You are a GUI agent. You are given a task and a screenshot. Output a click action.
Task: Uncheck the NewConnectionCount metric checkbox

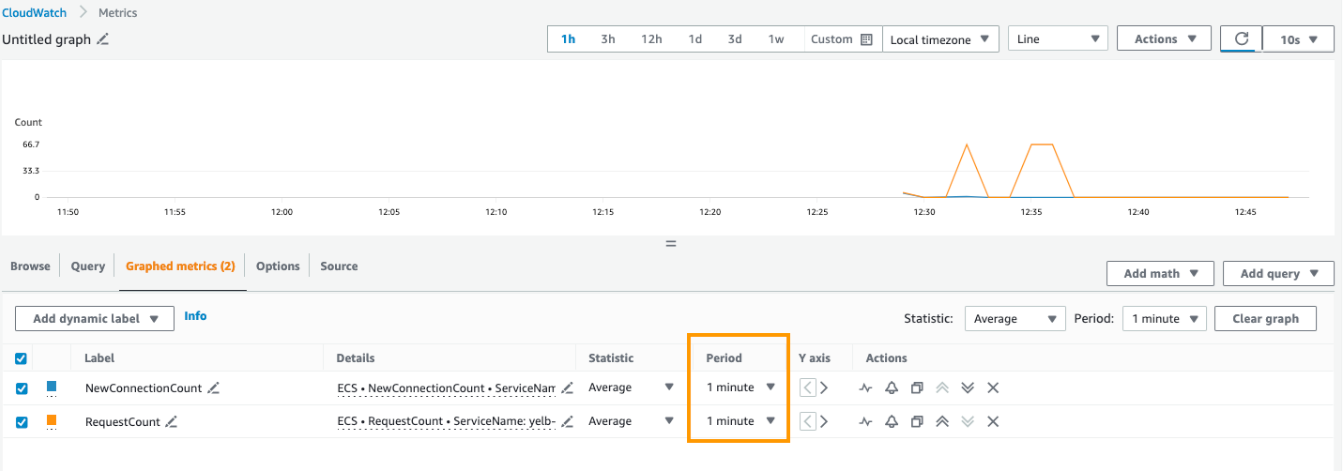pos(22,388)
